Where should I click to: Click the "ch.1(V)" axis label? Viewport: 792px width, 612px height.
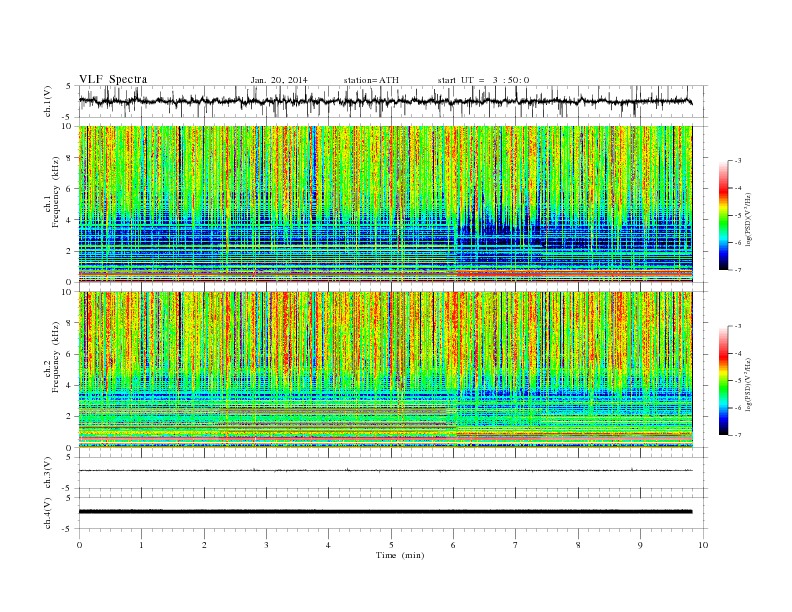point(48,101)
